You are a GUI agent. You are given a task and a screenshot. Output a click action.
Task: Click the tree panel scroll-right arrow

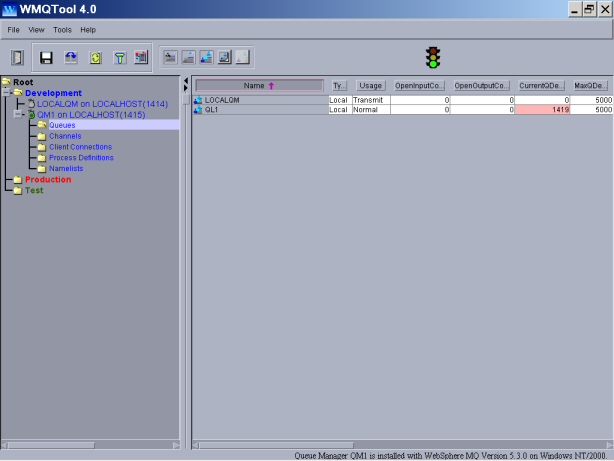[176, 445]
